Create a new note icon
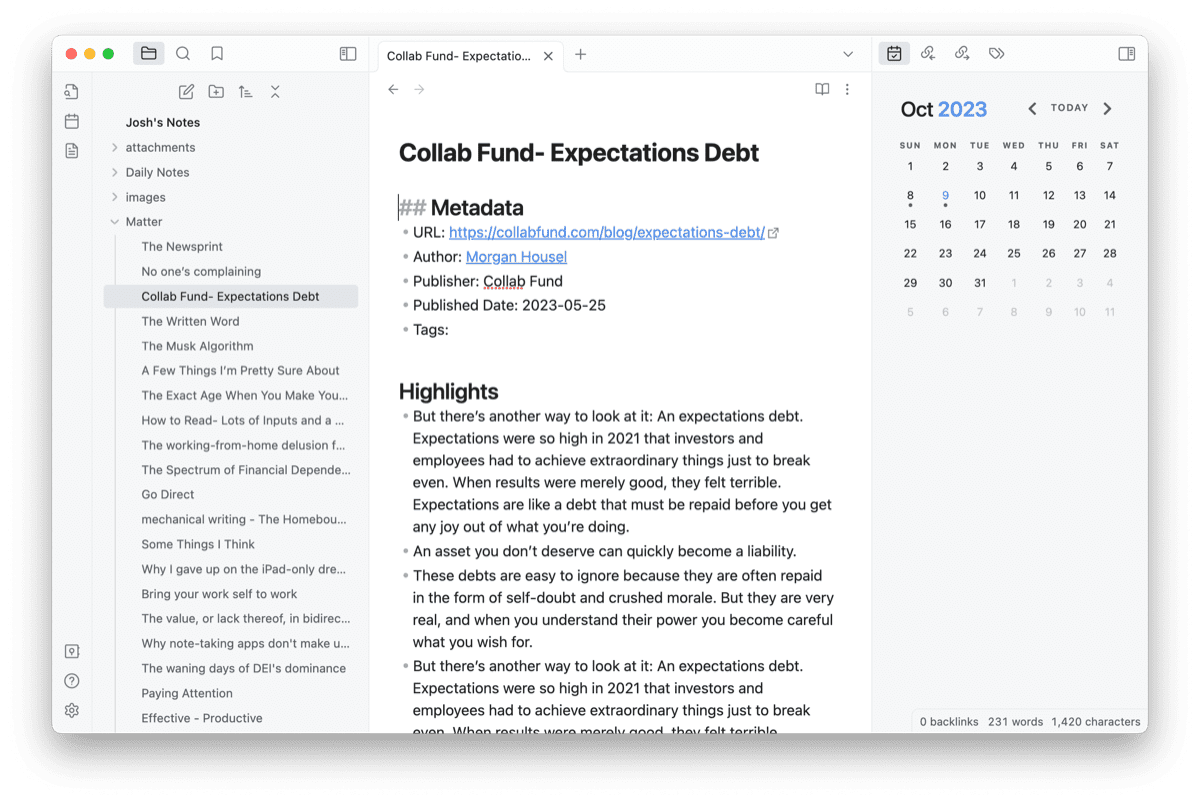The image size is (1200, 802). pyautogui.click(x=186, y=92)
